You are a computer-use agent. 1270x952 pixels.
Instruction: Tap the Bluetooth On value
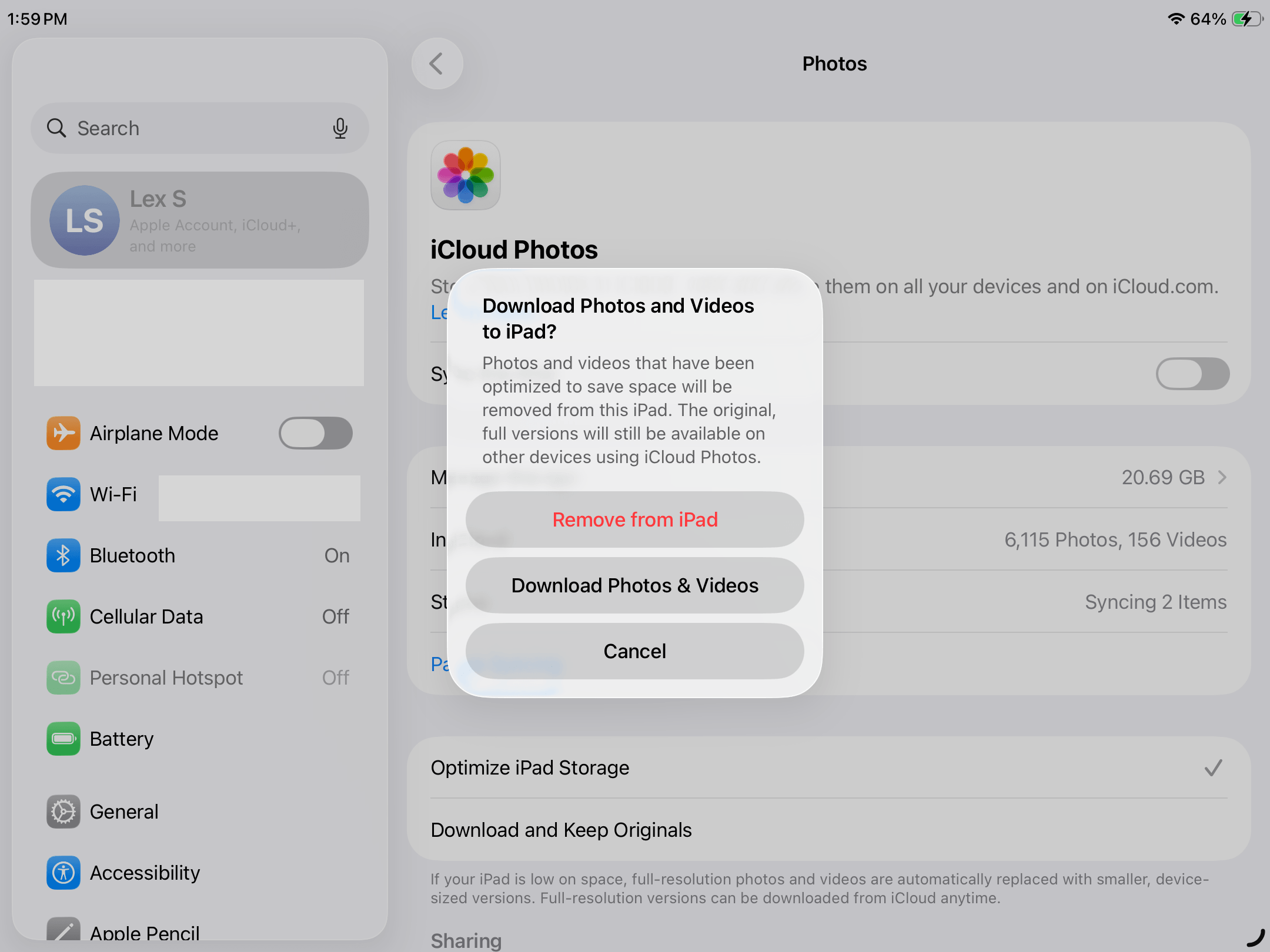coord(337,555)
